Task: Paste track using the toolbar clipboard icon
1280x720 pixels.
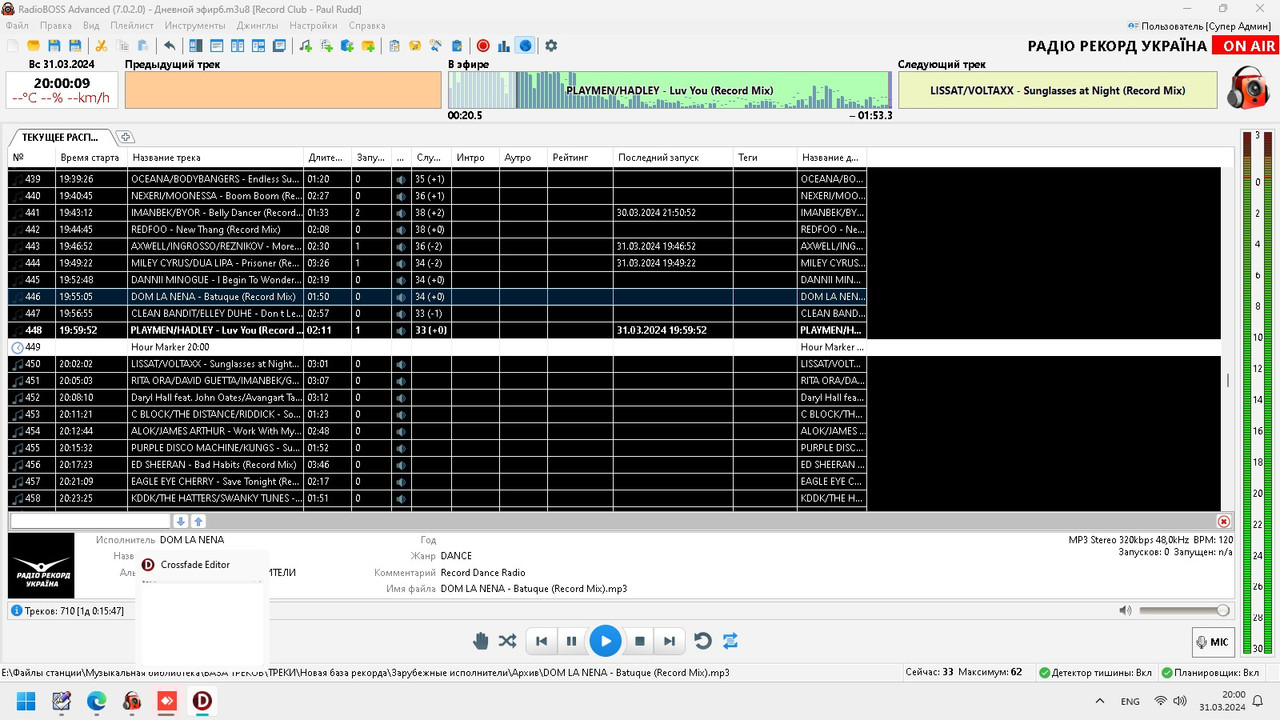Action: click(143, 46)
